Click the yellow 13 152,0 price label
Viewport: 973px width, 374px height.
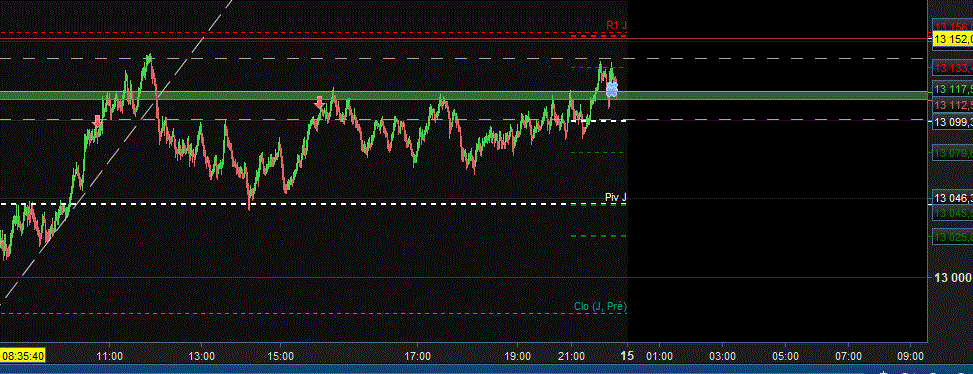(953, 39)
